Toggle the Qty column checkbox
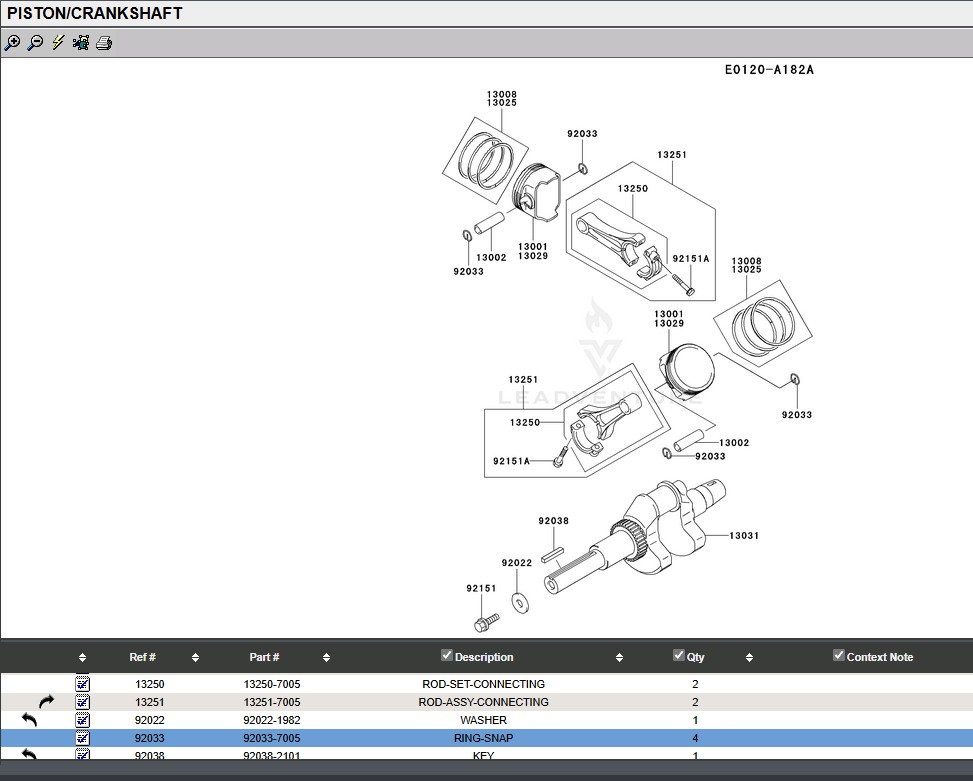This screenshot has height=781, width=973. coord(679,656)
